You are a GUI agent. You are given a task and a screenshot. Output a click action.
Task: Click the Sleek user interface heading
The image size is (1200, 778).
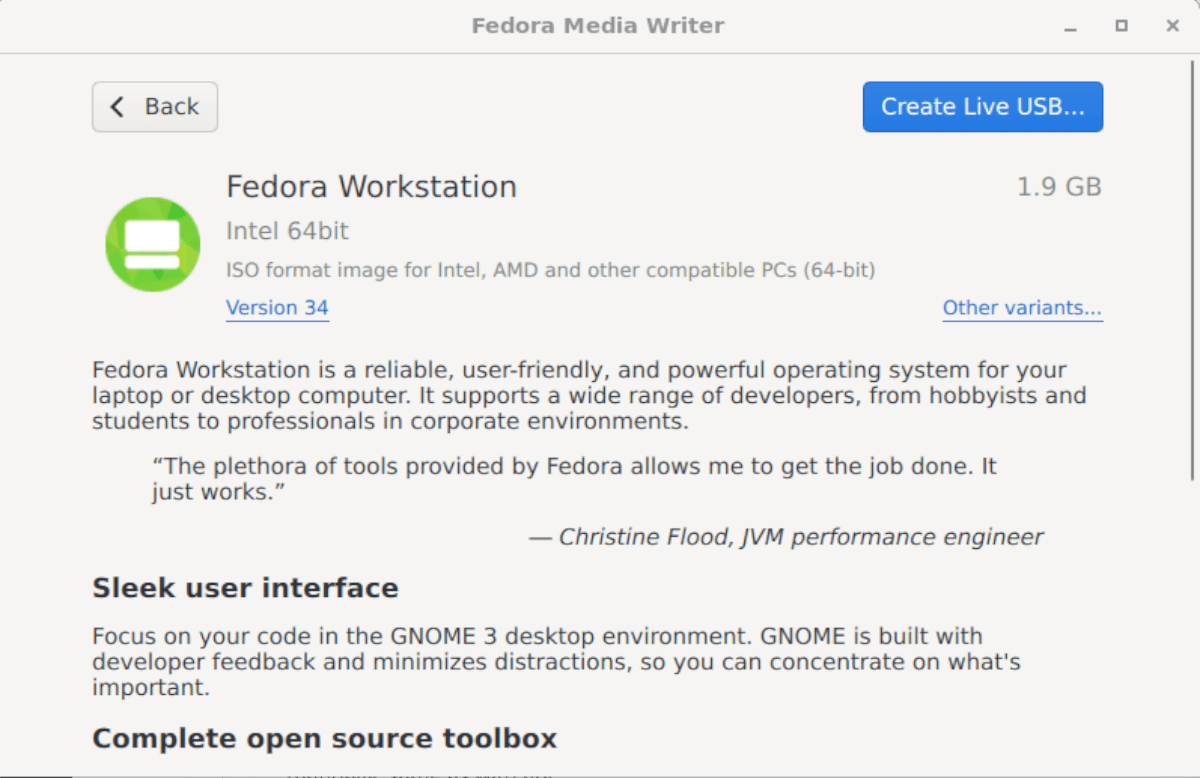tap(244, 587)
